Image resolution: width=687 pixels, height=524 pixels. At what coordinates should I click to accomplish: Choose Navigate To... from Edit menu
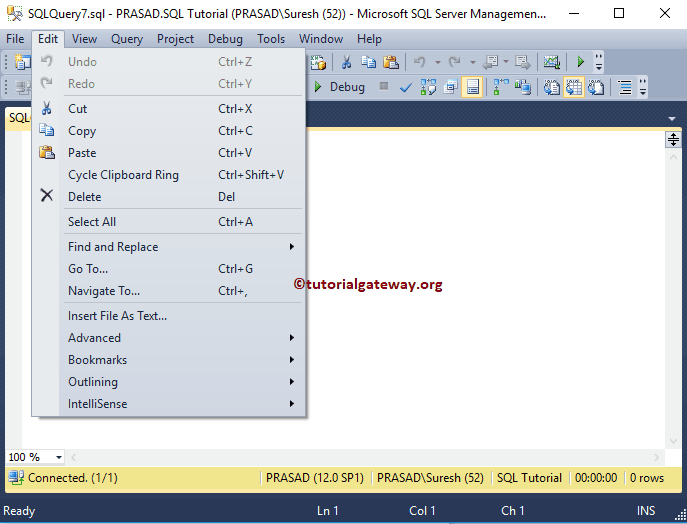tap(169, 290)
